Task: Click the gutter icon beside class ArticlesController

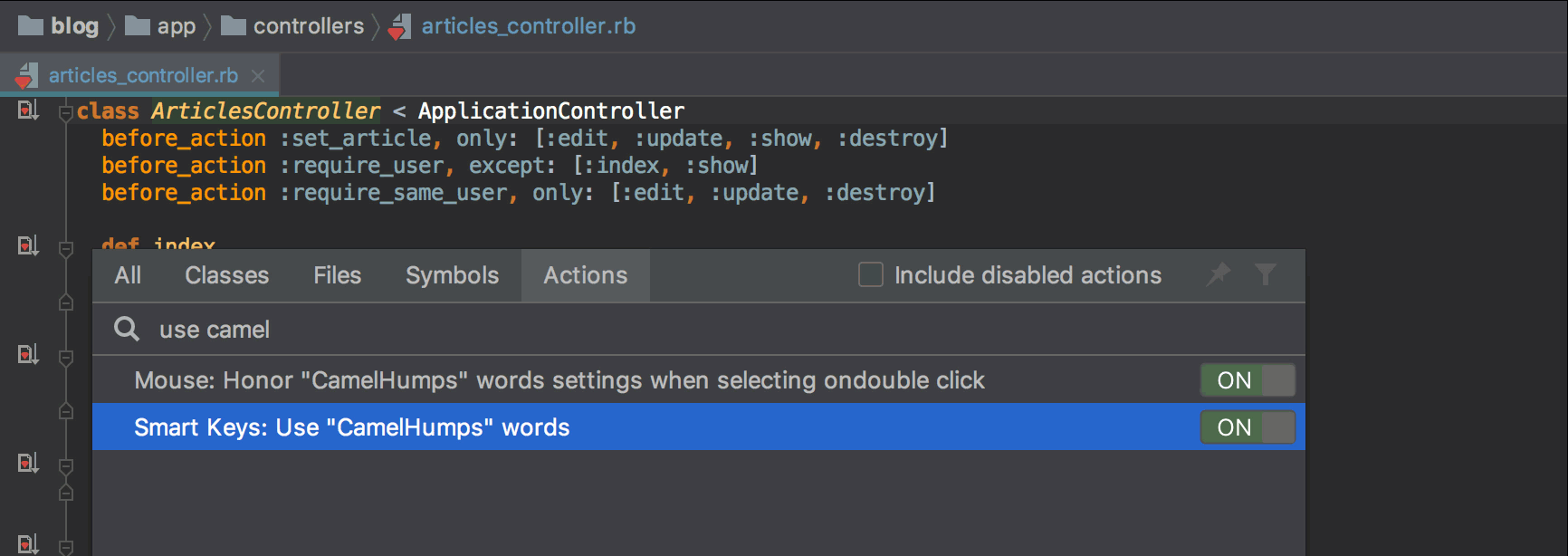Action: (28, 110)
